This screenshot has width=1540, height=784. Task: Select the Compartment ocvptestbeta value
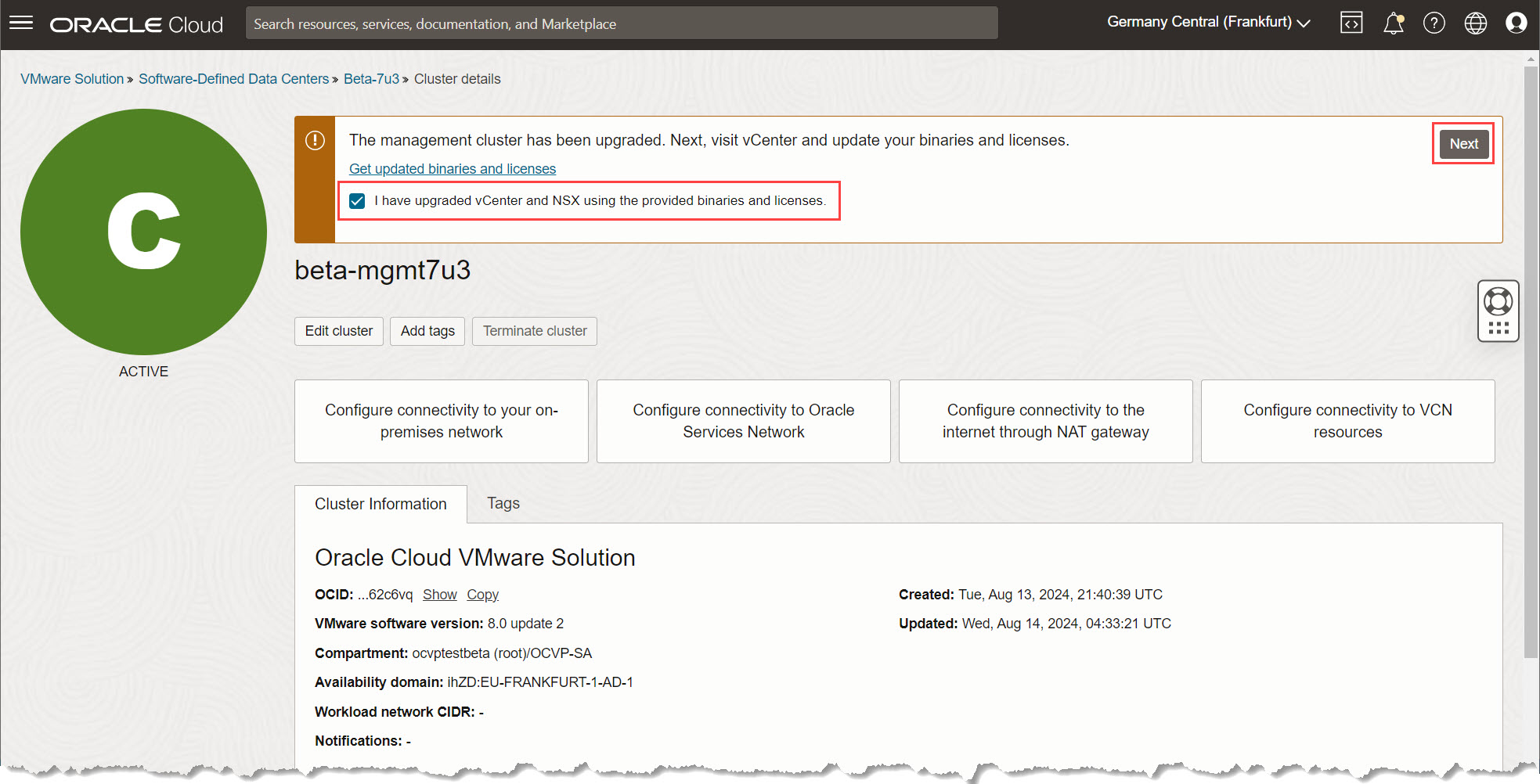pyautogui.click(x=502, y=653)
